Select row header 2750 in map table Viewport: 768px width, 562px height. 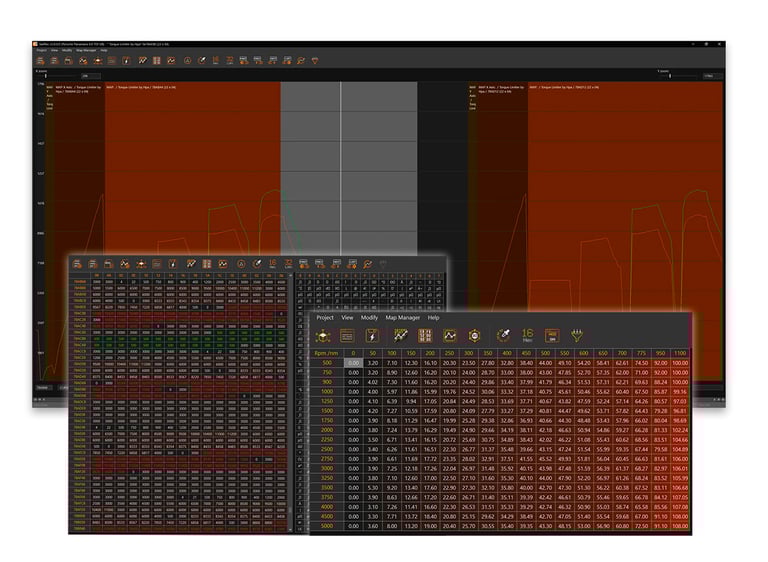[327, 459]
